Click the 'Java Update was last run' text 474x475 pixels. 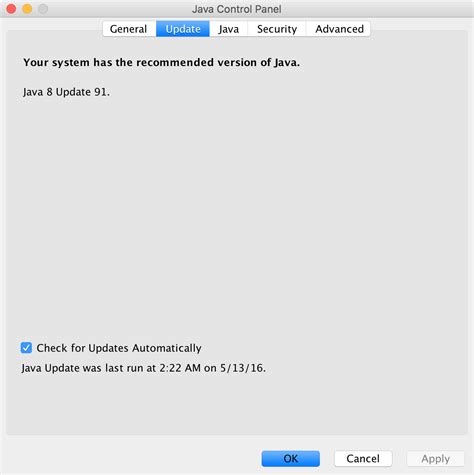(x=144, y=368)
